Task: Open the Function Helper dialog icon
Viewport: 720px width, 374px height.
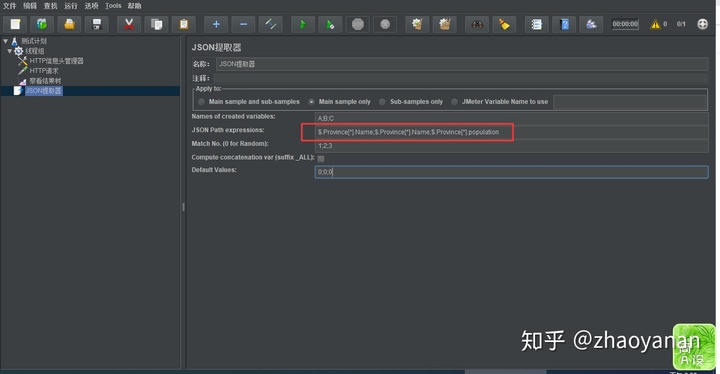Action: tap(536, 24)
